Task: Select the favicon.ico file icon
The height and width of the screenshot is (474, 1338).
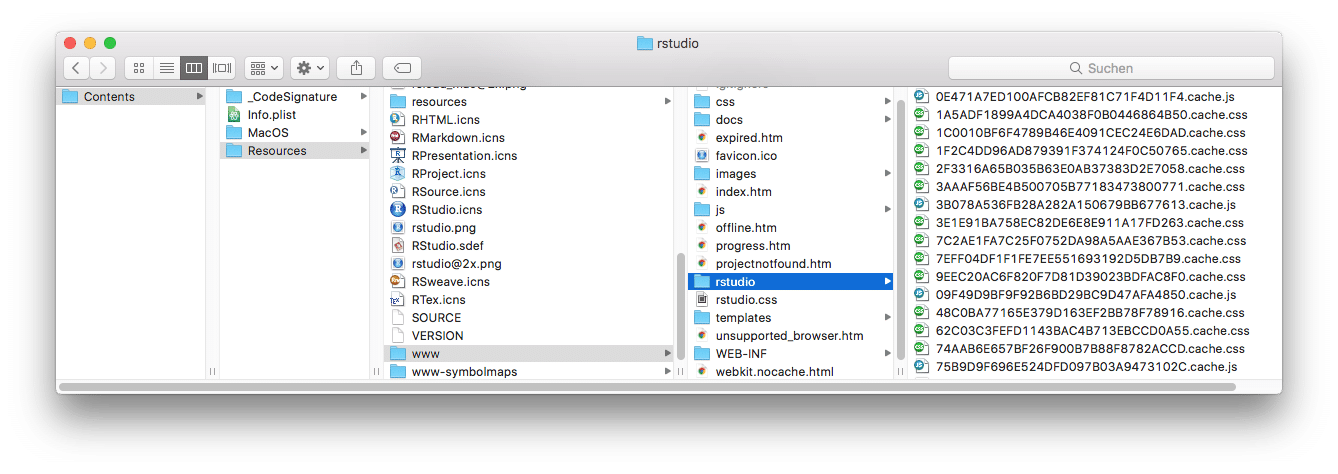Action: click(702, 156)
